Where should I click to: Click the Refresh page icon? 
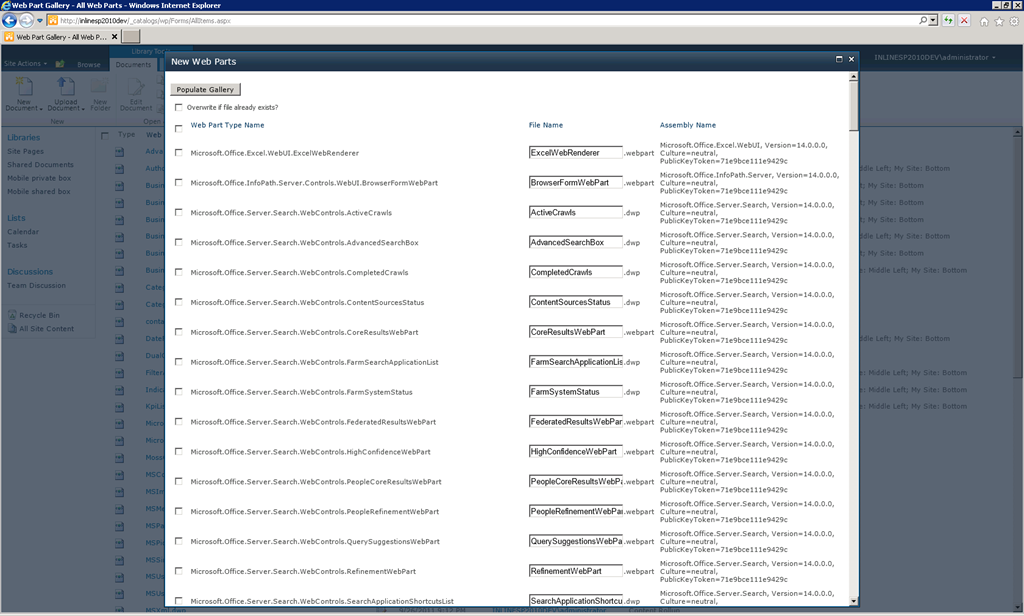948,21
